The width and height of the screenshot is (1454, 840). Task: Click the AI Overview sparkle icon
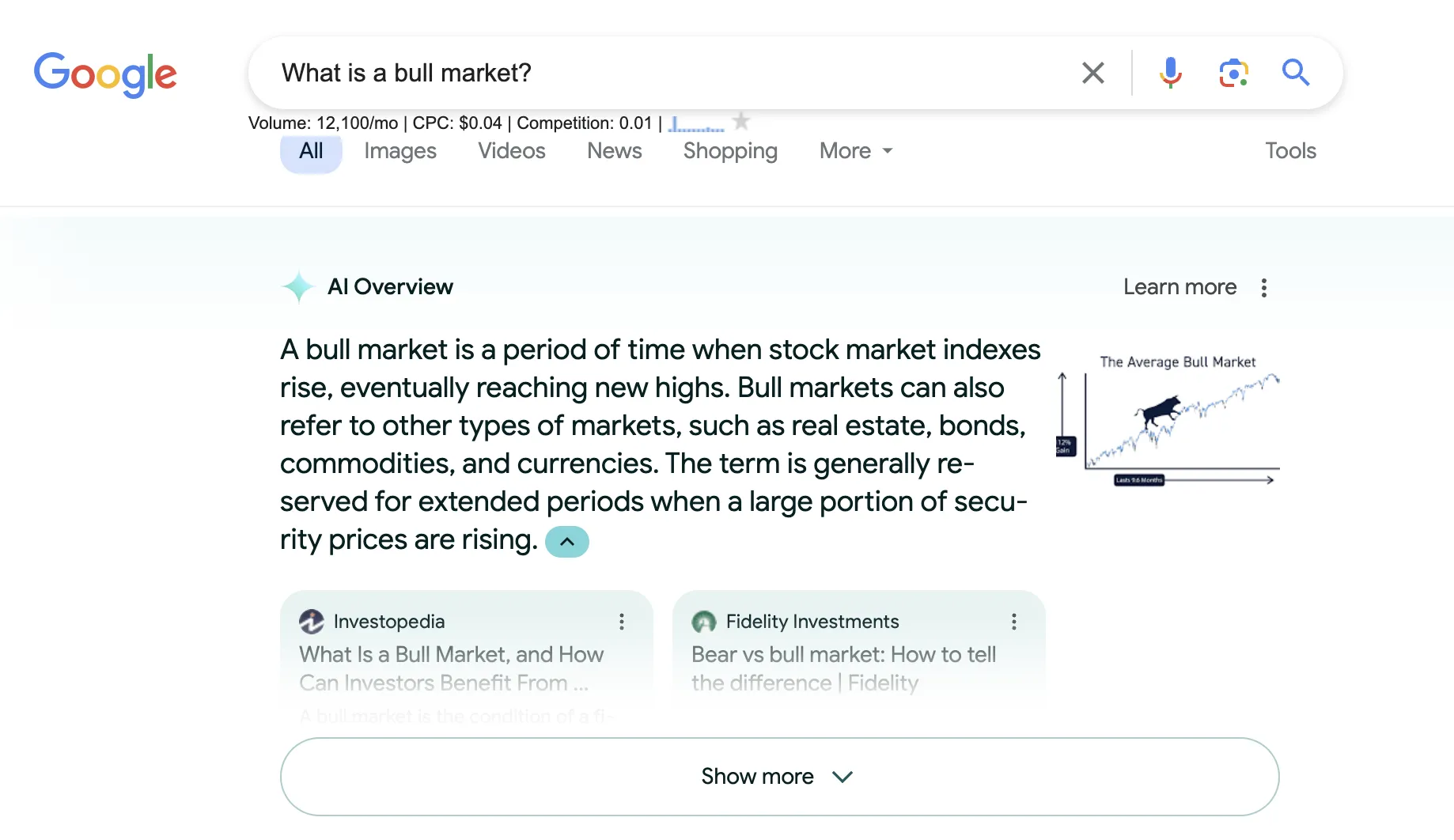(297, 286)
